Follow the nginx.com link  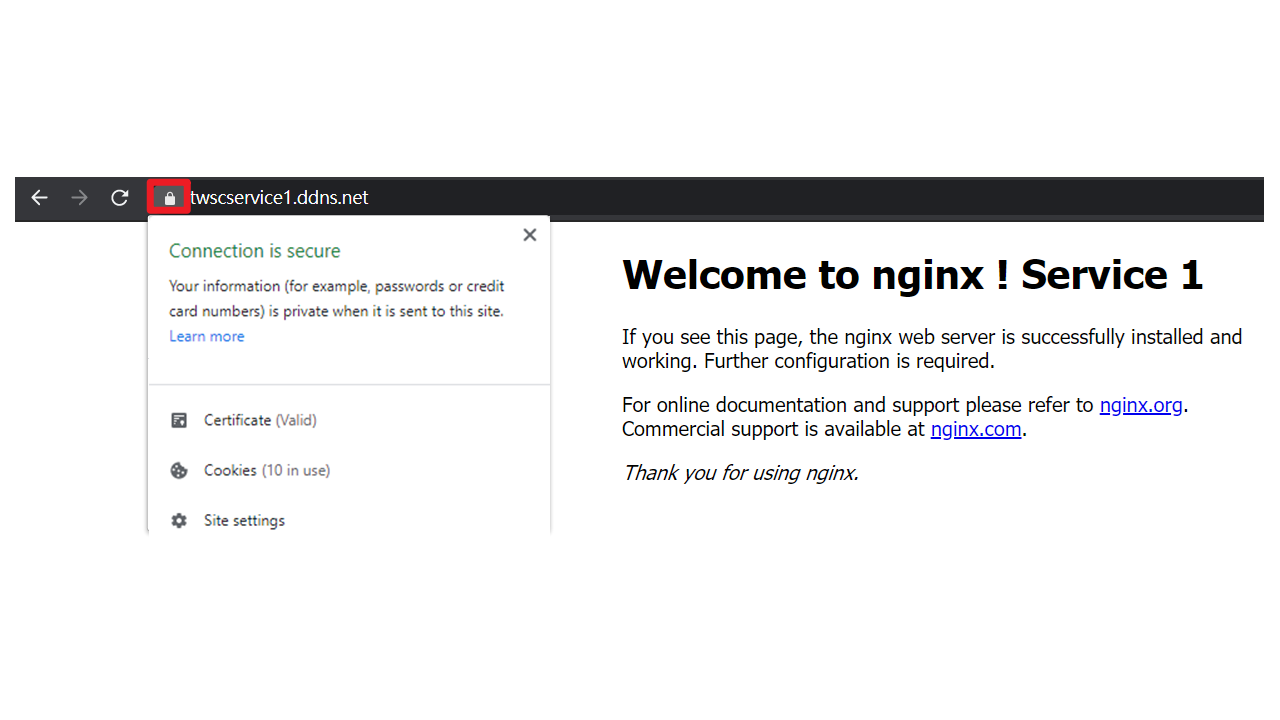click(976, 429)
